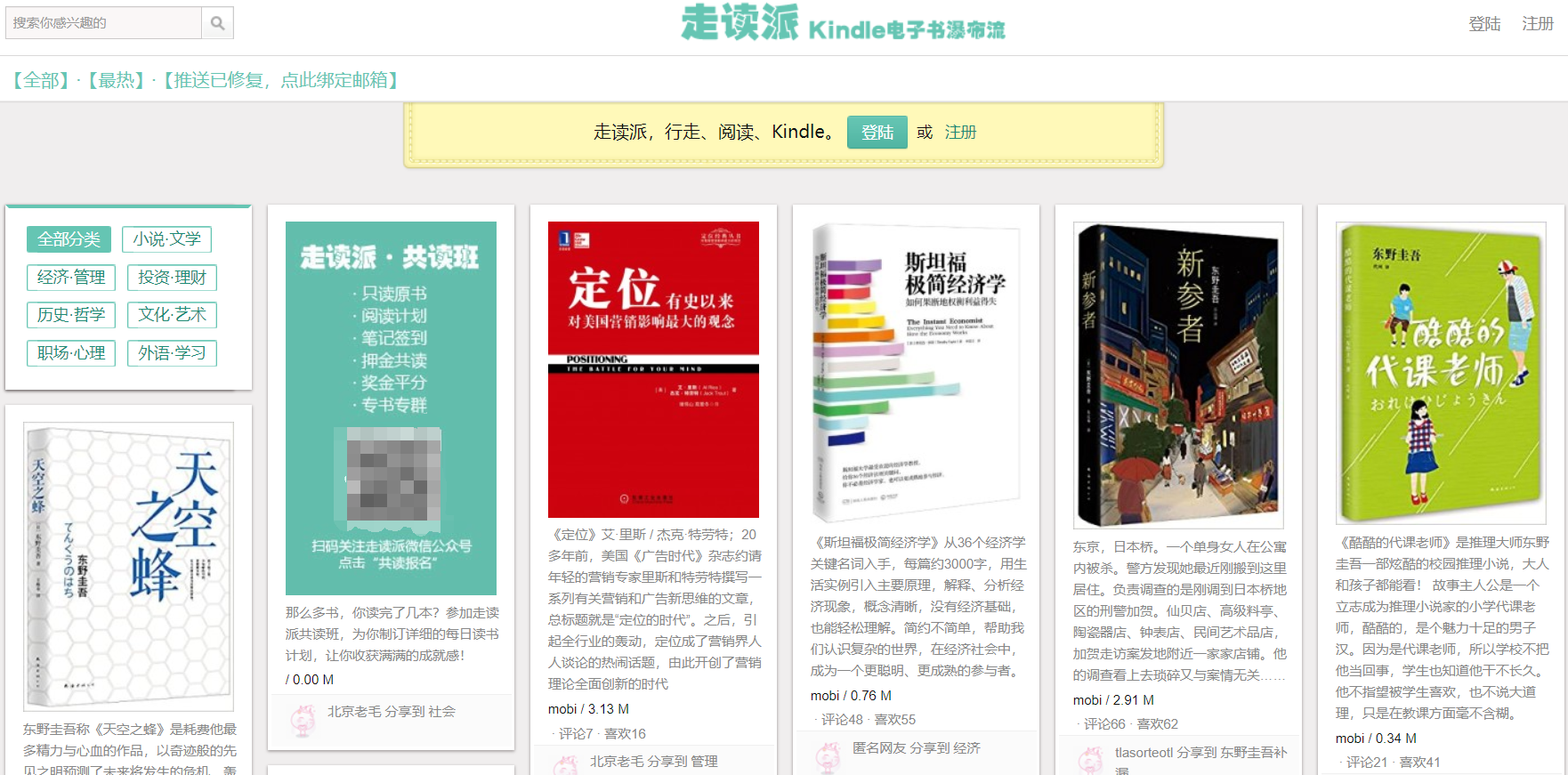Open the 【全部】 filter link
The image size is (1568, 775).
(x=41, y=80)
